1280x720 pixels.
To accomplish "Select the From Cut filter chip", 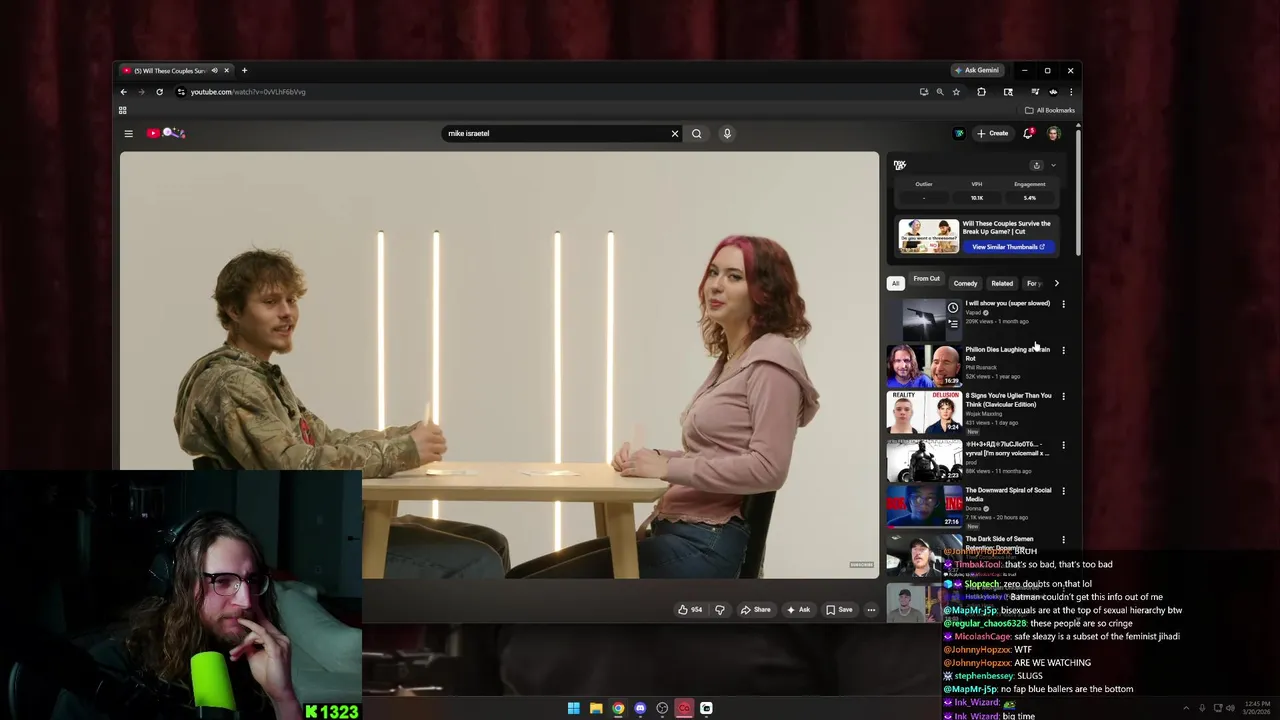I will [926, 279].
